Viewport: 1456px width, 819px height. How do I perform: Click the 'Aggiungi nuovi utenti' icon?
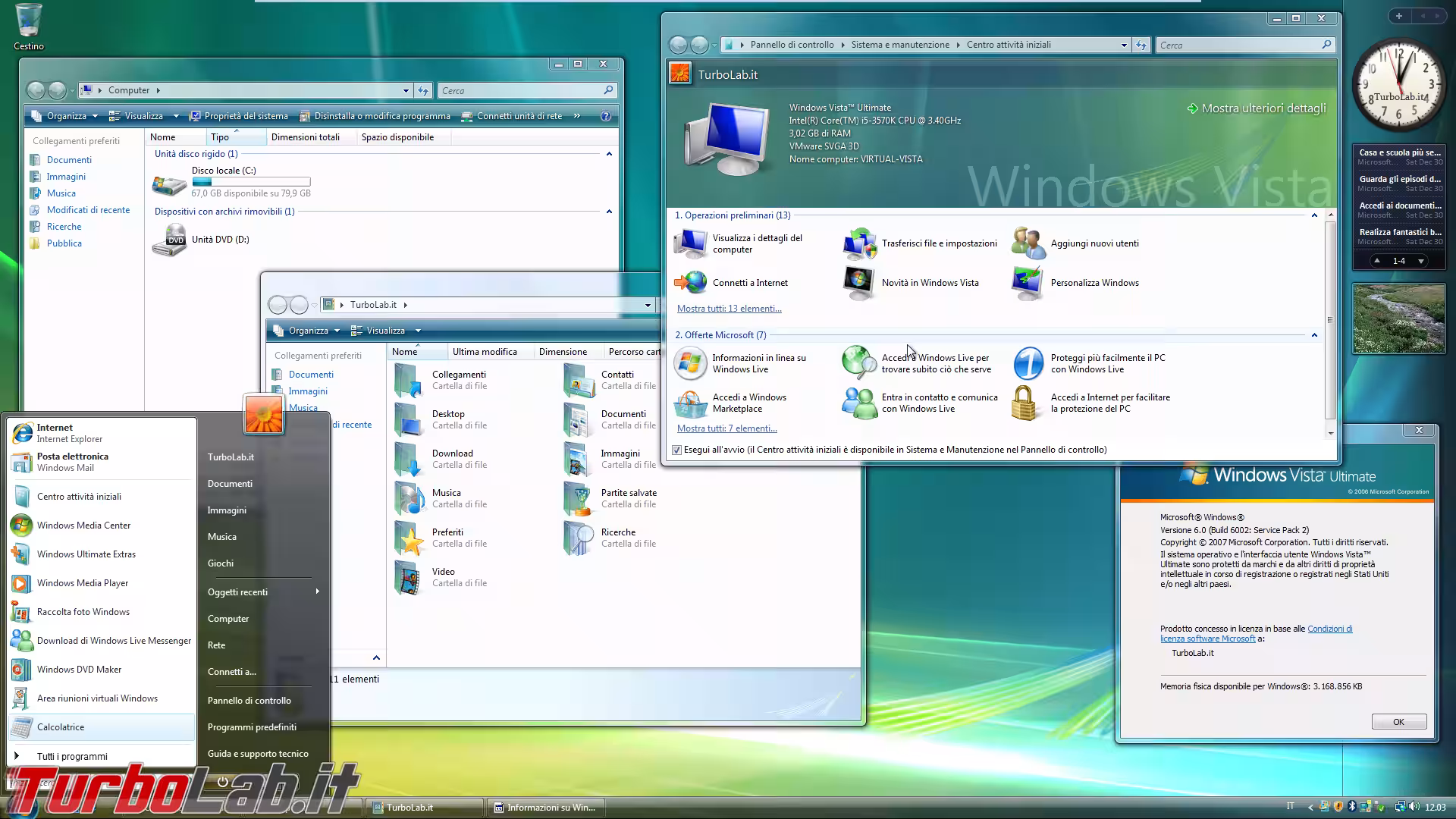coord(1028,243)
